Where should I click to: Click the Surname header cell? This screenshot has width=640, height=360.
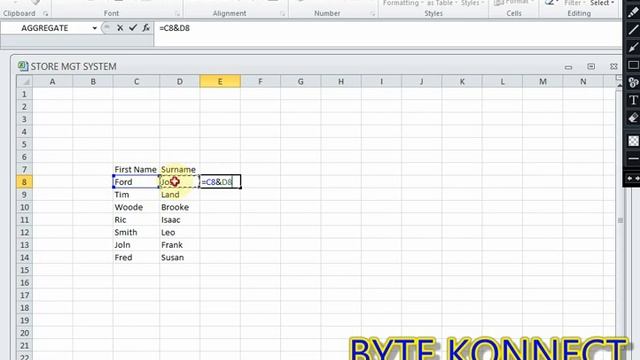pos(180,169)
